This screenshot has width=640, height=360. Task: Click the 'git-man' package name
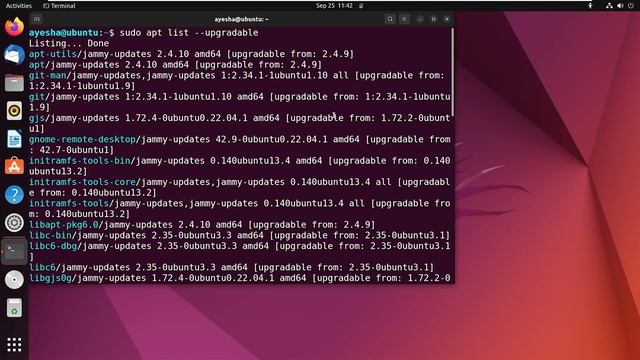pos(47,75)
